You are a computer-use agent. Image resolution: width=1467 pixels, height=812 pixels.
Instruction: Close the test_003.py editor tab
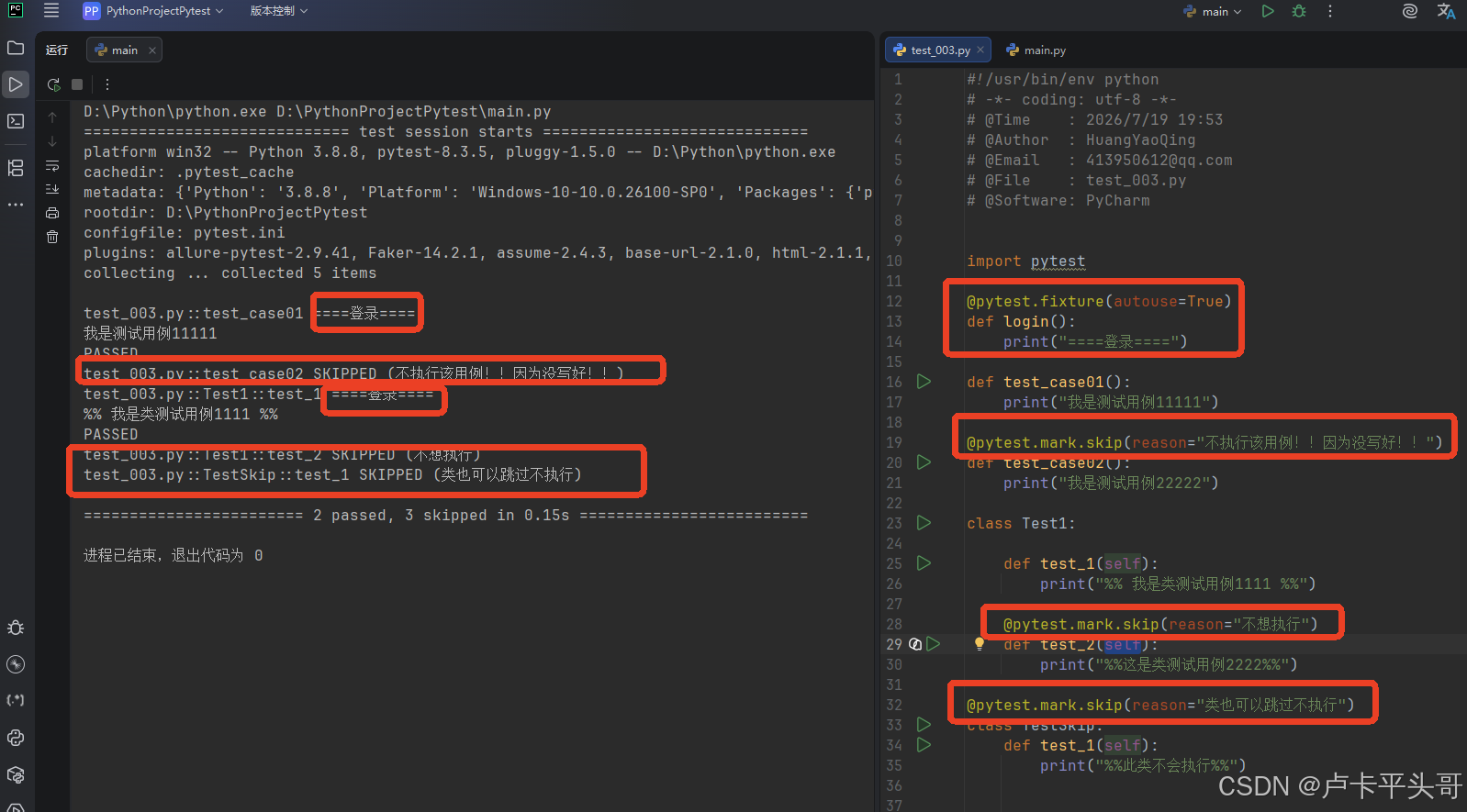coord(980,50)
